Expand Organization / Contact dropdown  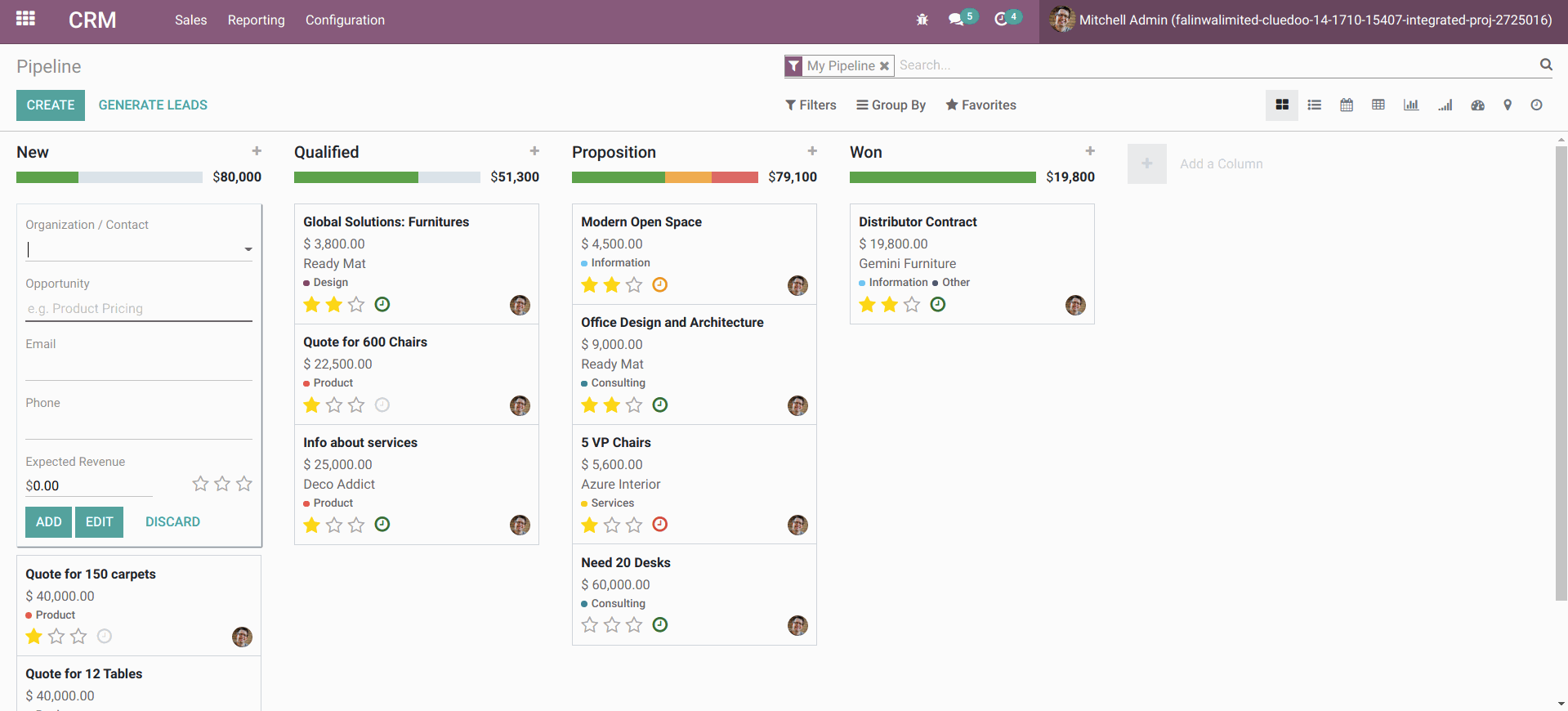point(248,249)
